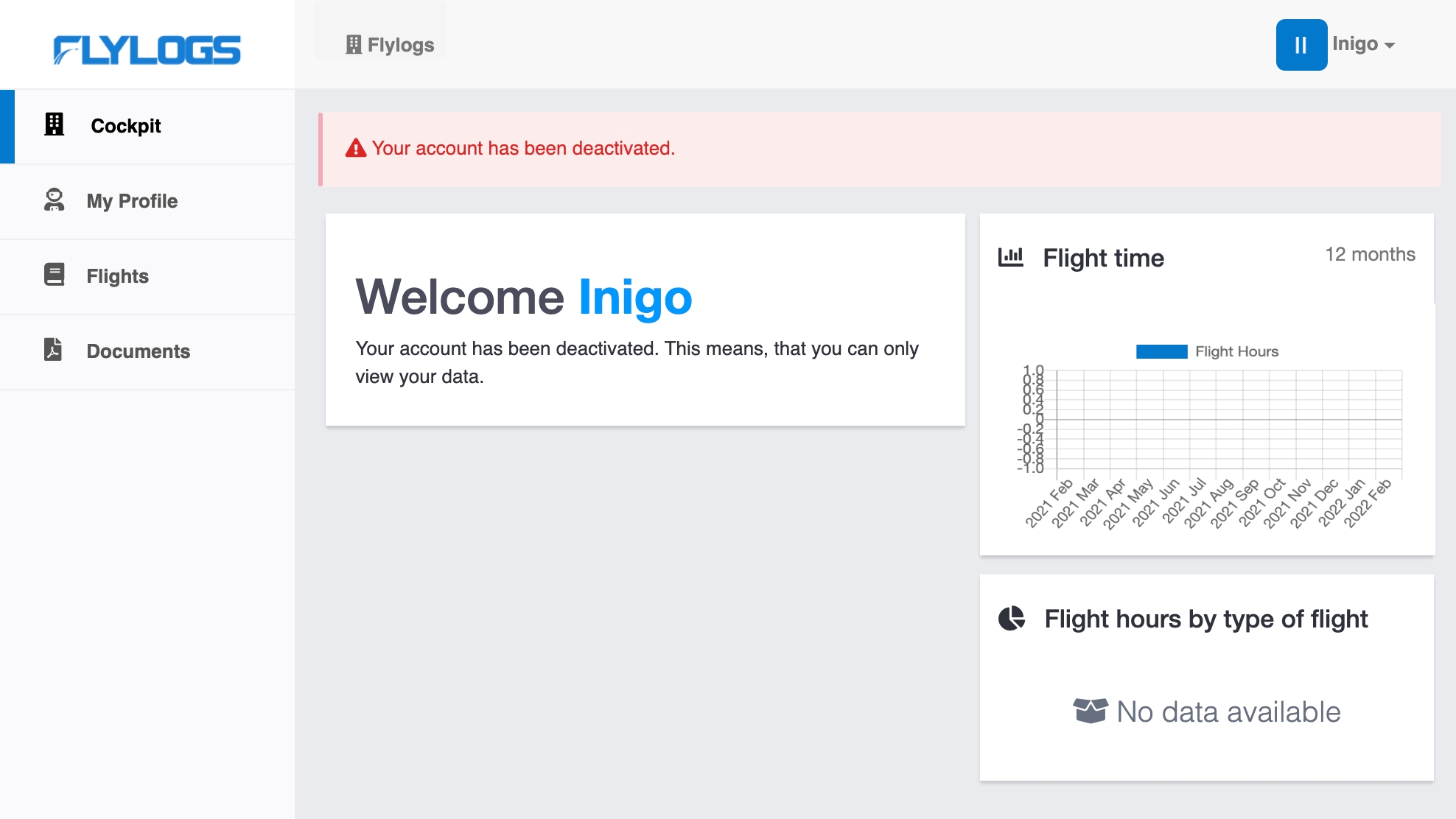This screenshot has height=819, width=1456.
Task: Open the Flights section
Action: [117, 276]
